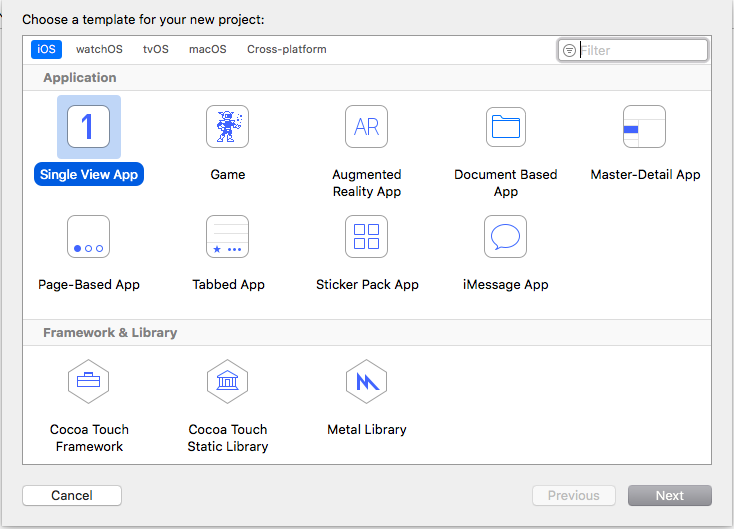Select the Master-Detail App template icon
Screen dimensions: 734x529
coord(645,126)
